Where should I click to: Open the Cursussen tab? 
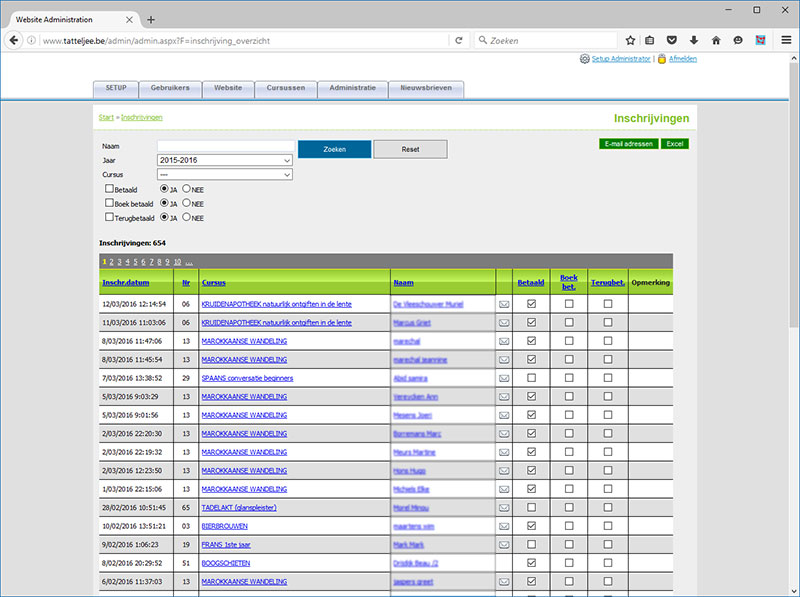[x=286, y=88]
